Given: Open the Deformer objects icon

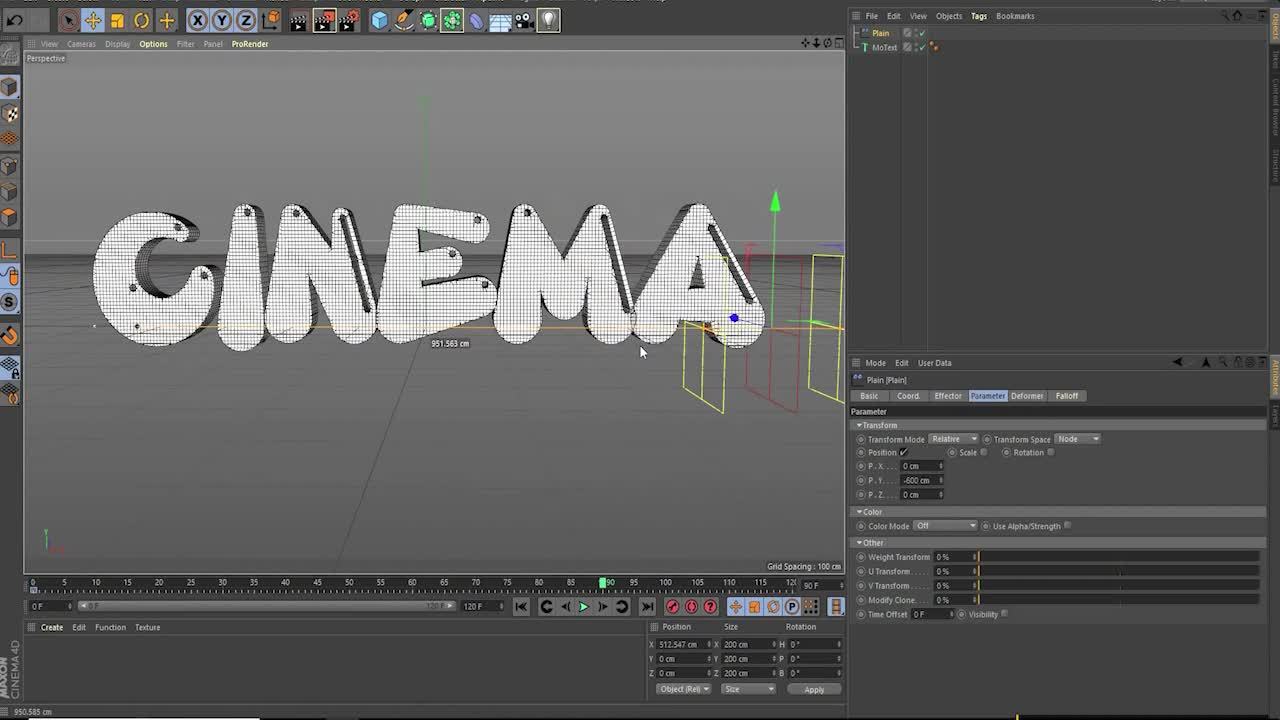Looking at the screenshot, I should click(x=476, y=20).
